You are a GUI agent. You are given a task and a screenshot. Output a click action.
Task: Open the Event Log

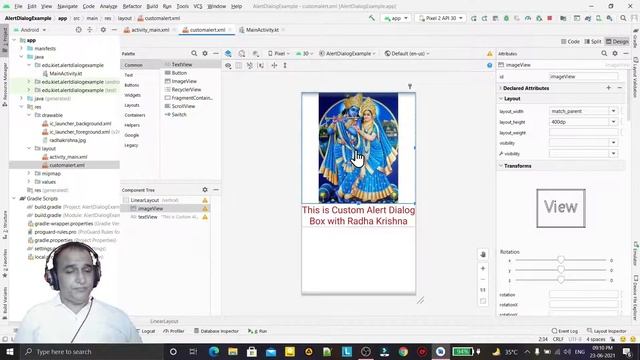pyautogui.click(x=565, y=331)
